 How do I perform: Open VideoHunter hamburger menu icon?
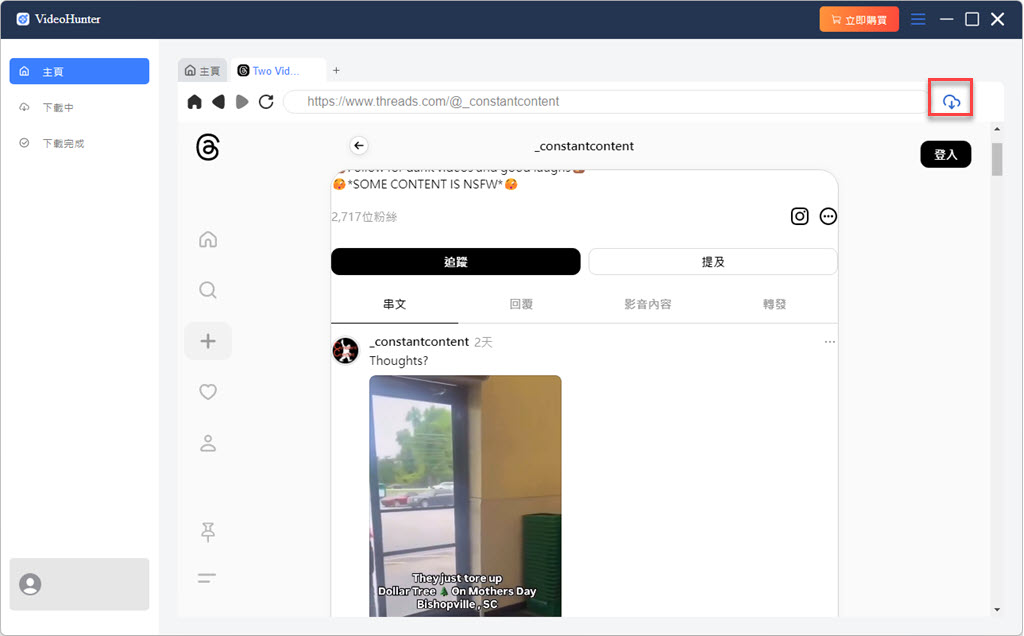[918, 19]
